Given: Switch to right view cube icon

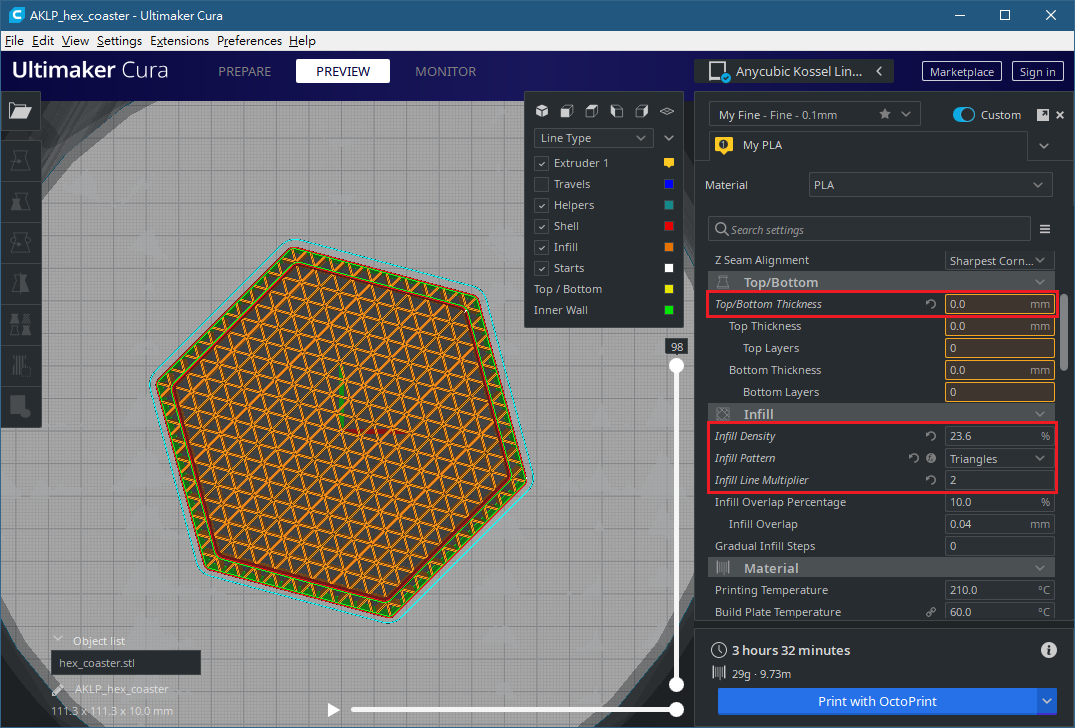Looking at the screenshot, I should click(642, 111).
